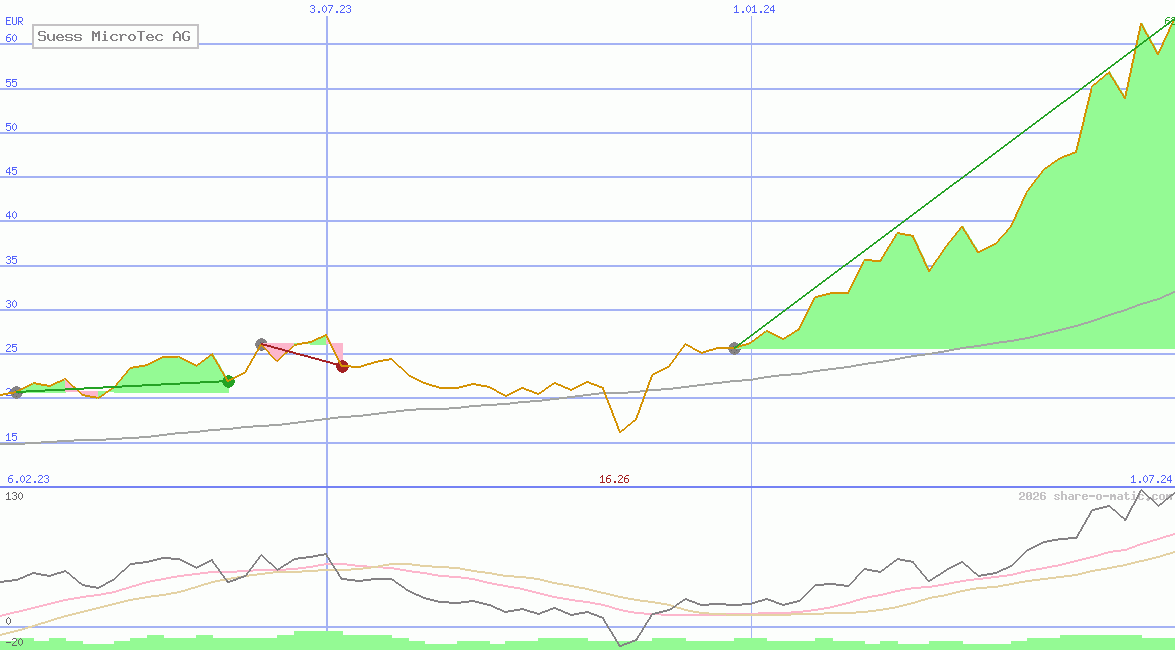The image size is (1175, 650).
Task: Select the 1.01.24 date label at top
Action: click(754, 9)
